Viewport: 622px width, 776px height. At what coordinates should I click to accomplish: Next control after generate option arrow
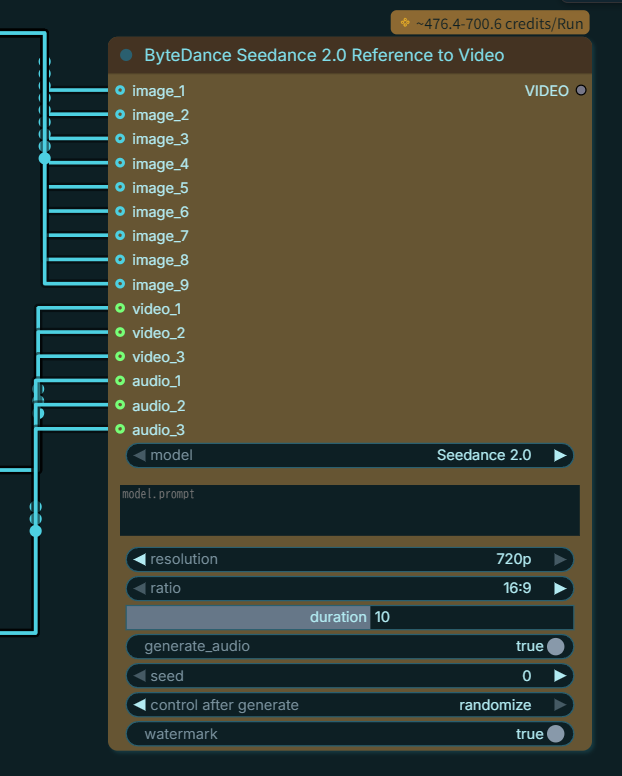(560, 705)
